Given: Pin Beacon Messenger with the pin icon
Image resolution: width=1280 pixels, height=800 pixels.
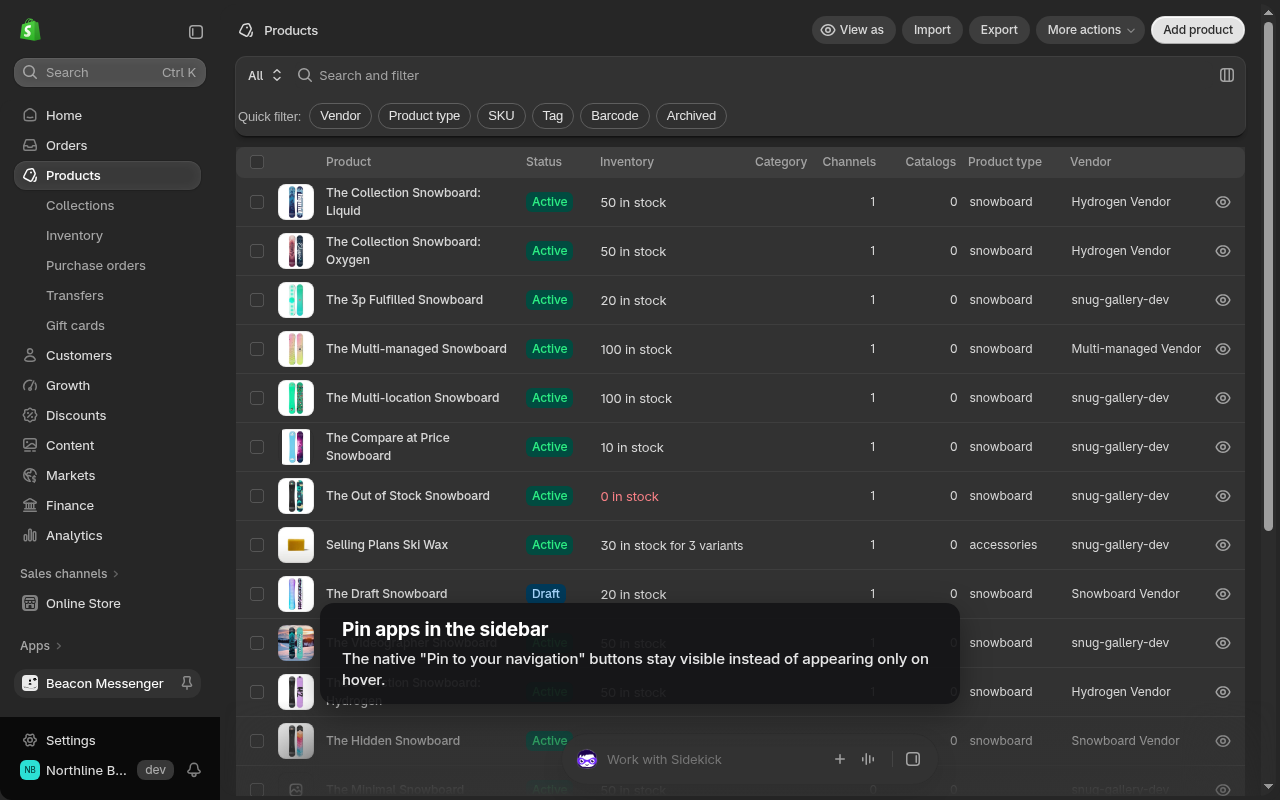Looking at the screenshot, I should tap(186, 683).
